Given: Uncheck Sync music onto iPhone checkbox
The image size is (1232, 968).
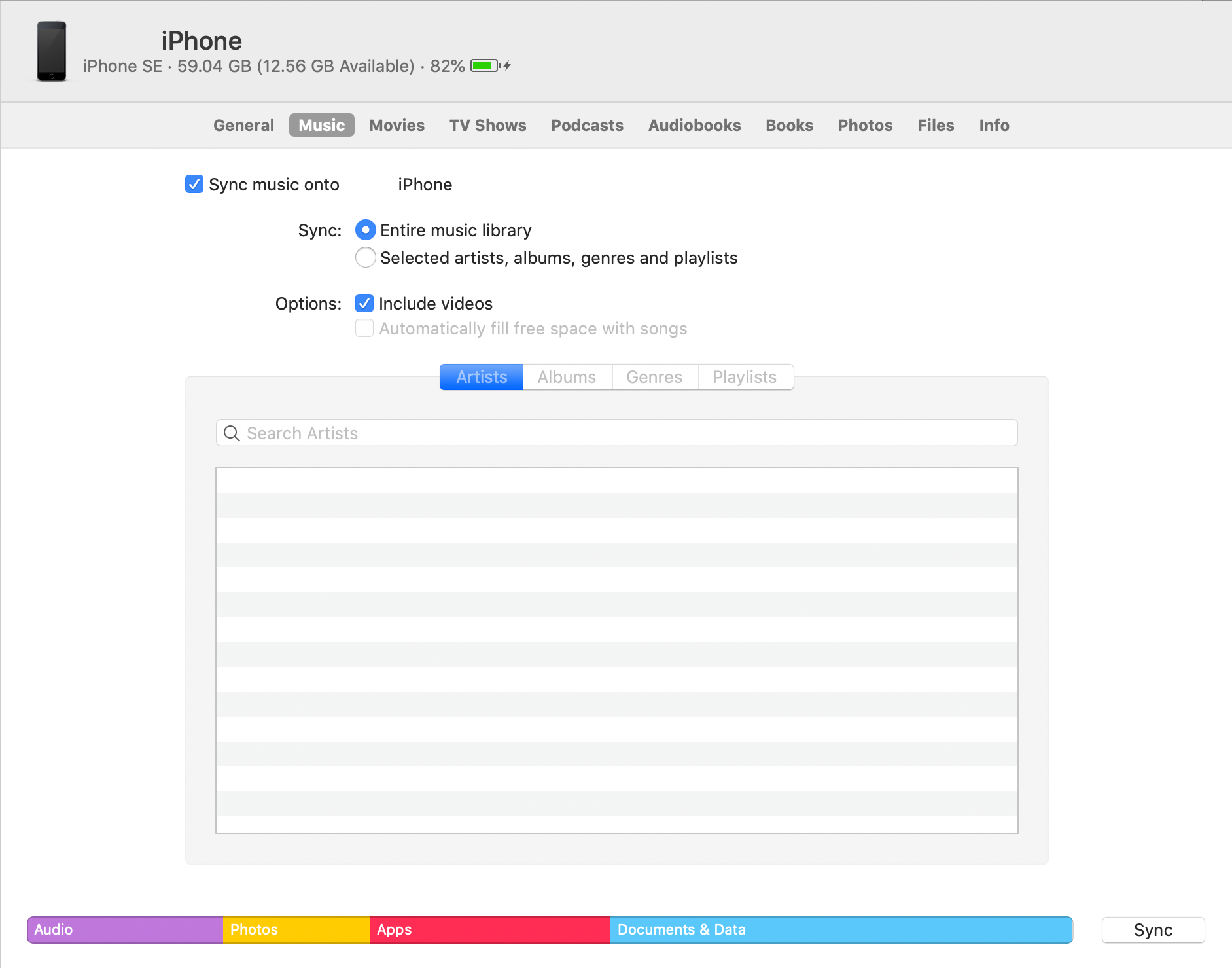Looking at the screenshot, I should tap(194, 185).
